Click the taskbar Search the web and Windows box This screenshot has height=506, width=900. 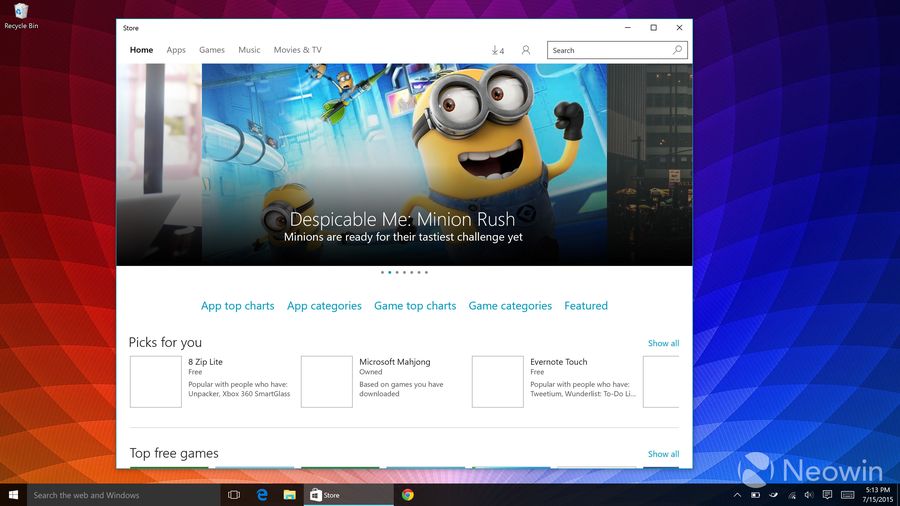[x=123, y=495]
